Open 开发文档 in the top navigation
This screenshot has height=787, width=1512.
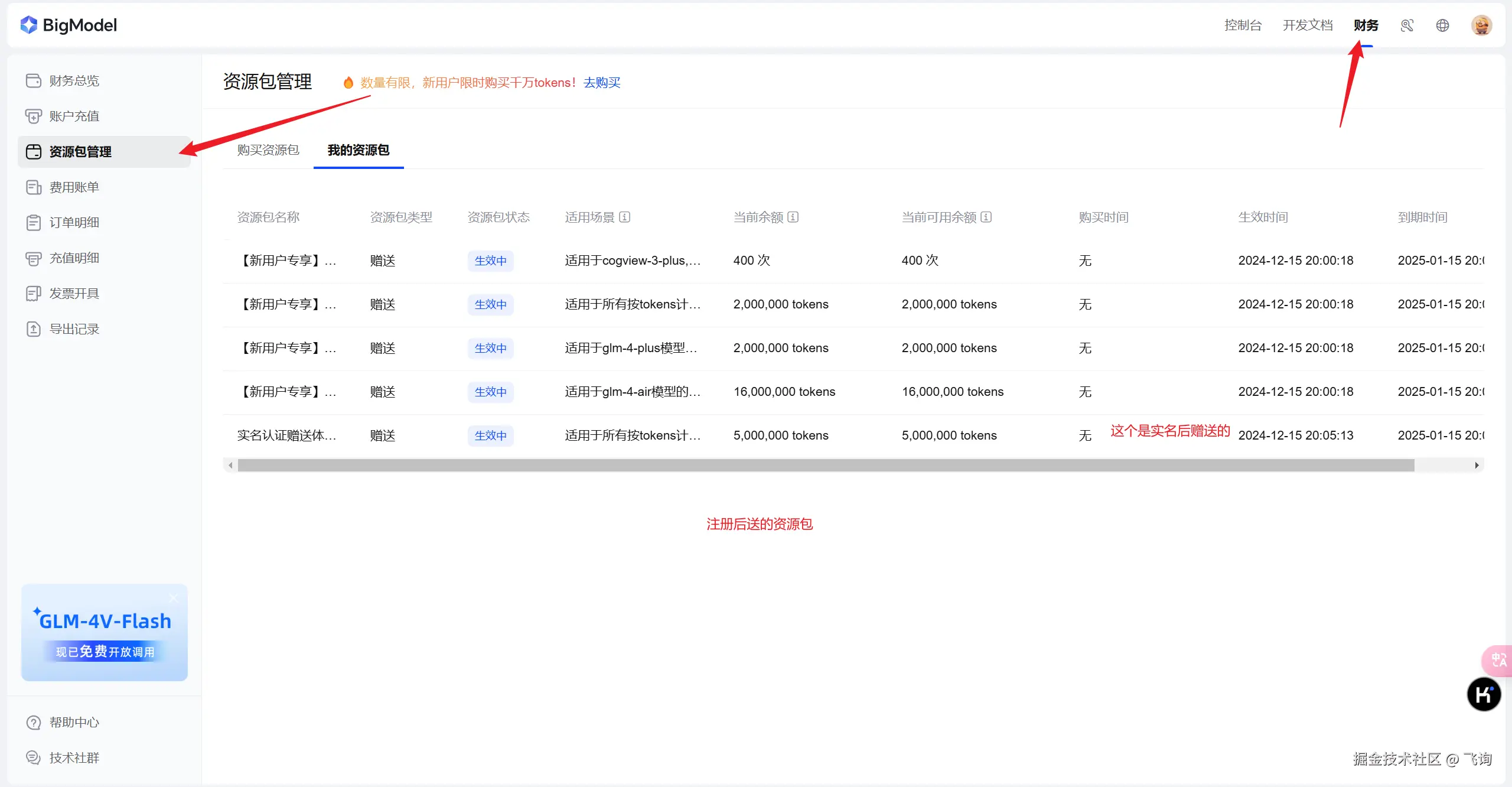click(1308, 25)
